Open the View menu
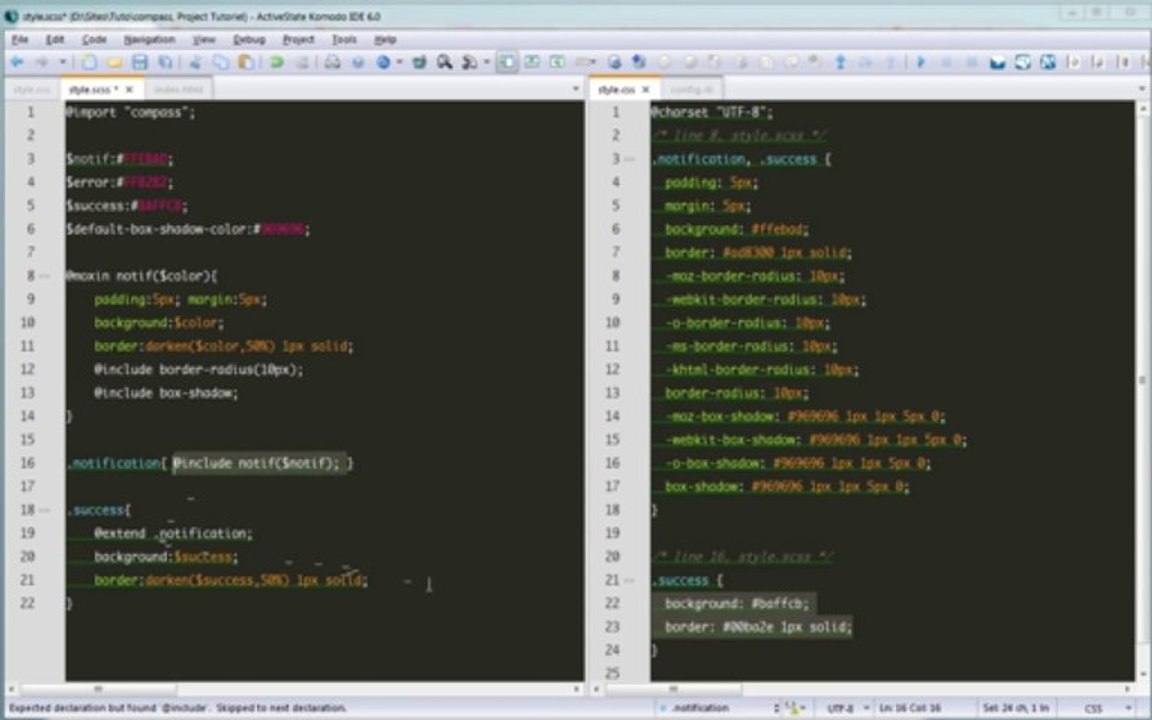 (204, 40)
